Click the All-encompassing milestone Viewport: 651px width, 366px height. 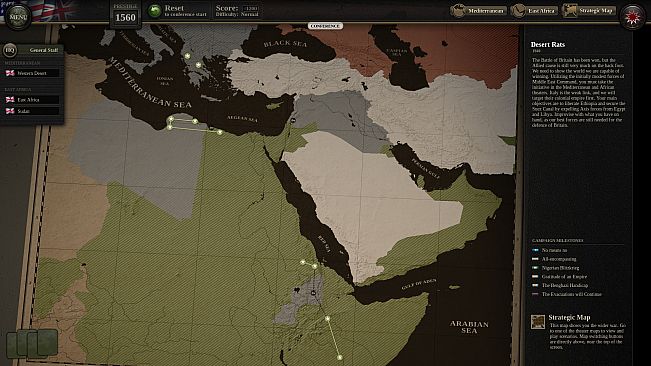coord(559,259)
